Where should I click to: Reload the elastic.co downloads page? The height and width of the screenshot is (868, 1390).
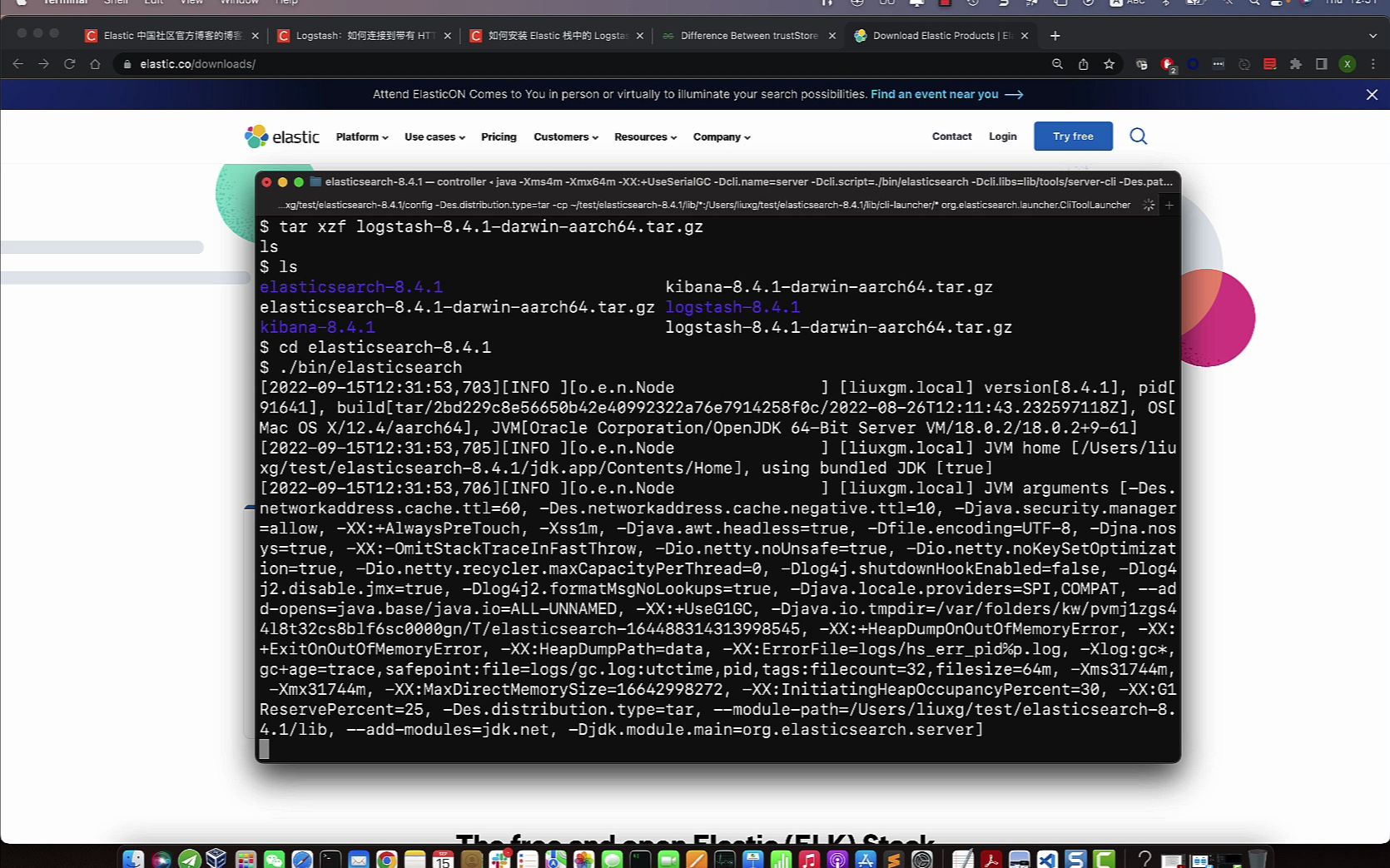(x=69, y=64)
